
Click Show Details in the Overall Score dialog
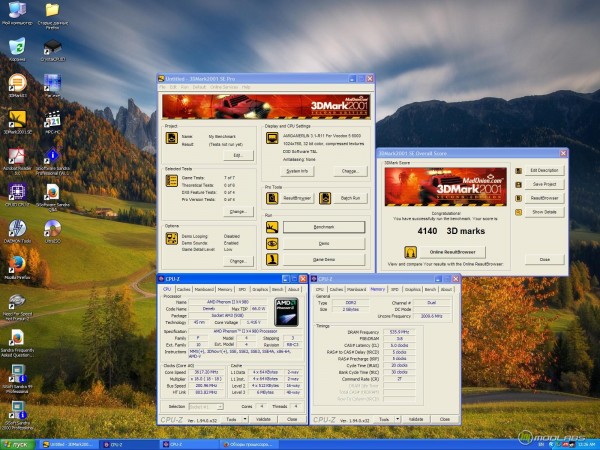click(544, 212)
